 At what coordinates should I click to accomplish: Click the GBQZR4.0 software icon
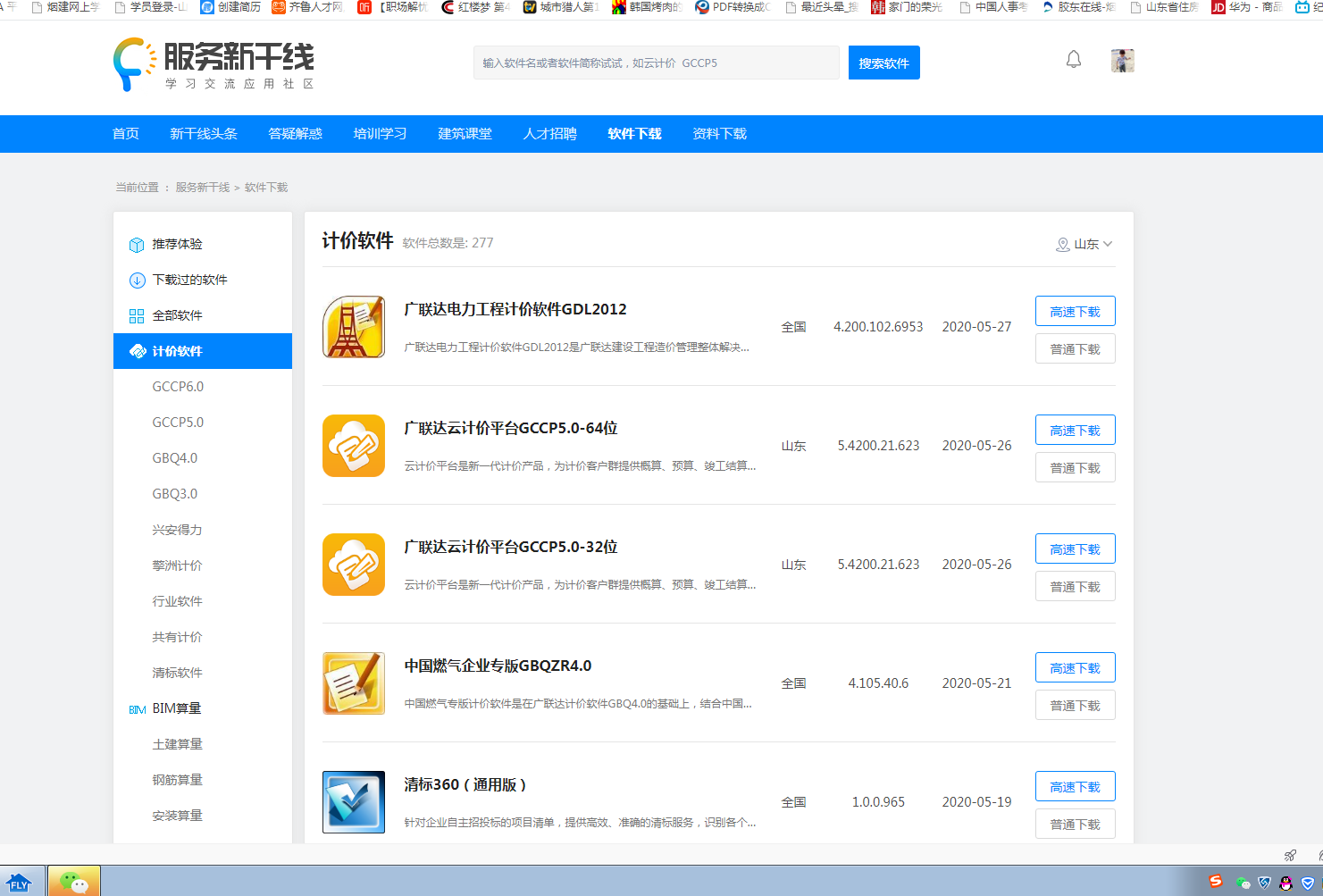click(354, 683)
